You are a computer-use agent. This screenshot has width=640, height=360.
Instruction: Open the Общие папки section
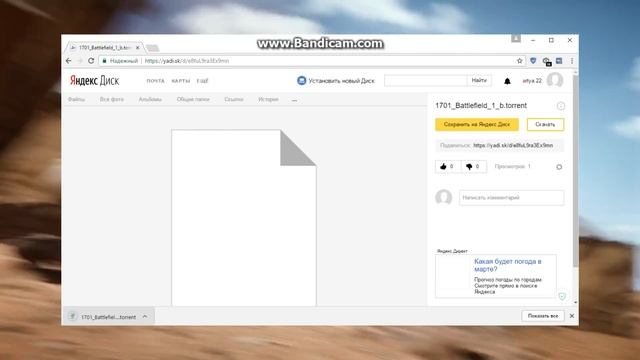click(193, 99)
